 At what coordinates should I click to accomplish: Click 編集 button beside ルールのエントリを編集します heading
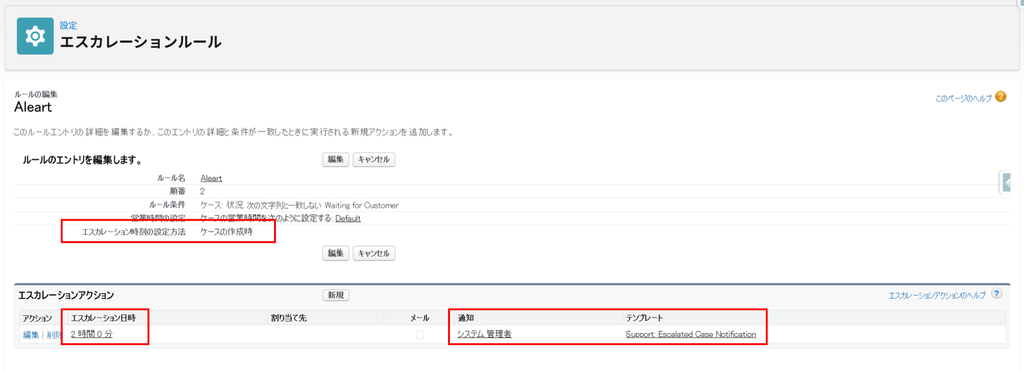pyautogui.click(x=336, y=160)
